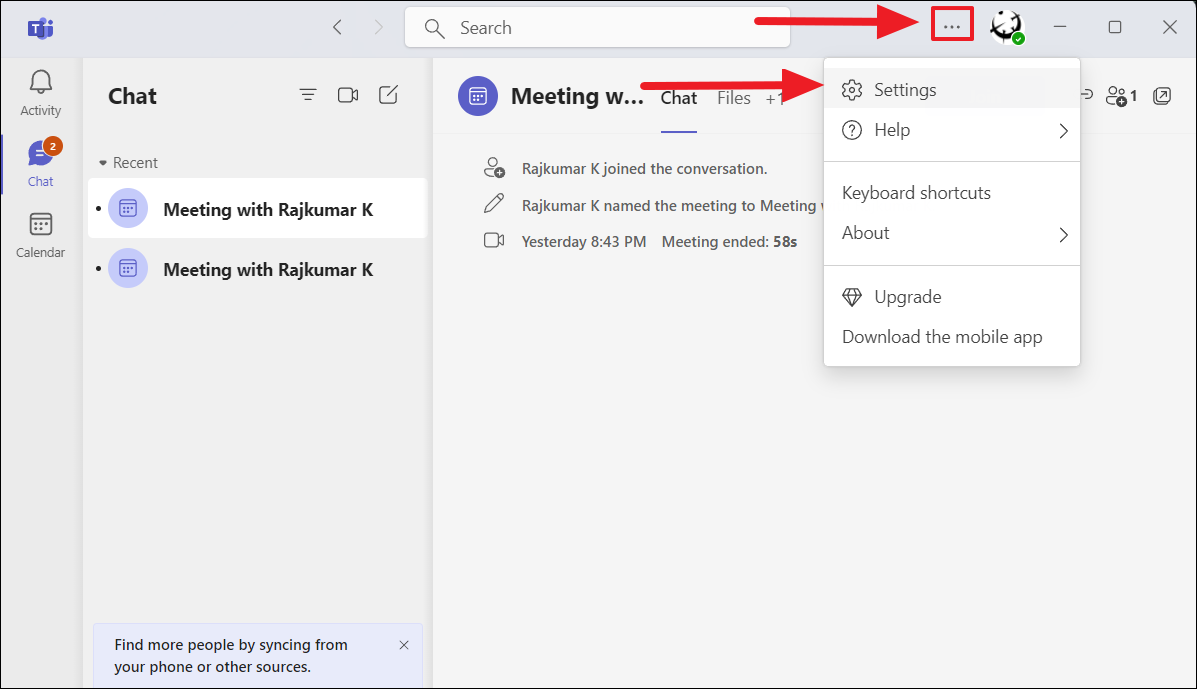Pop out the chat into a new window
This screenshot has height=689, width=1197.
1162,95
